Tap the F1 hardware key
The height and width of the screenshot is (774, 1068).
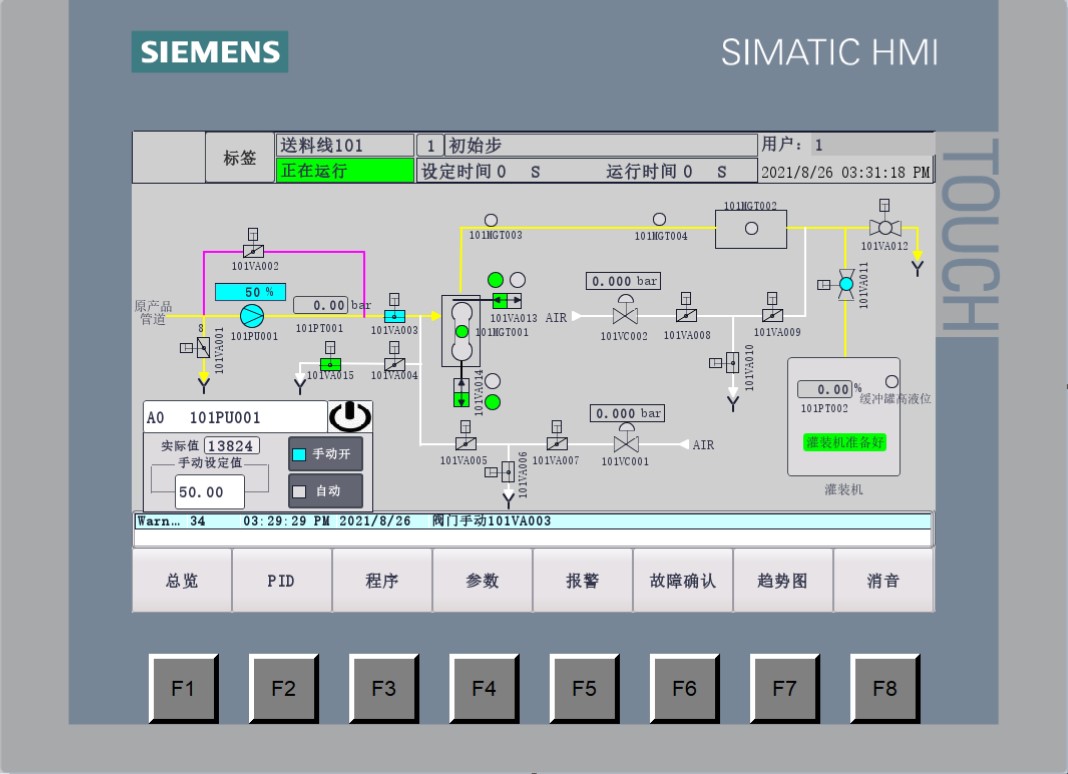coord(183,688)
